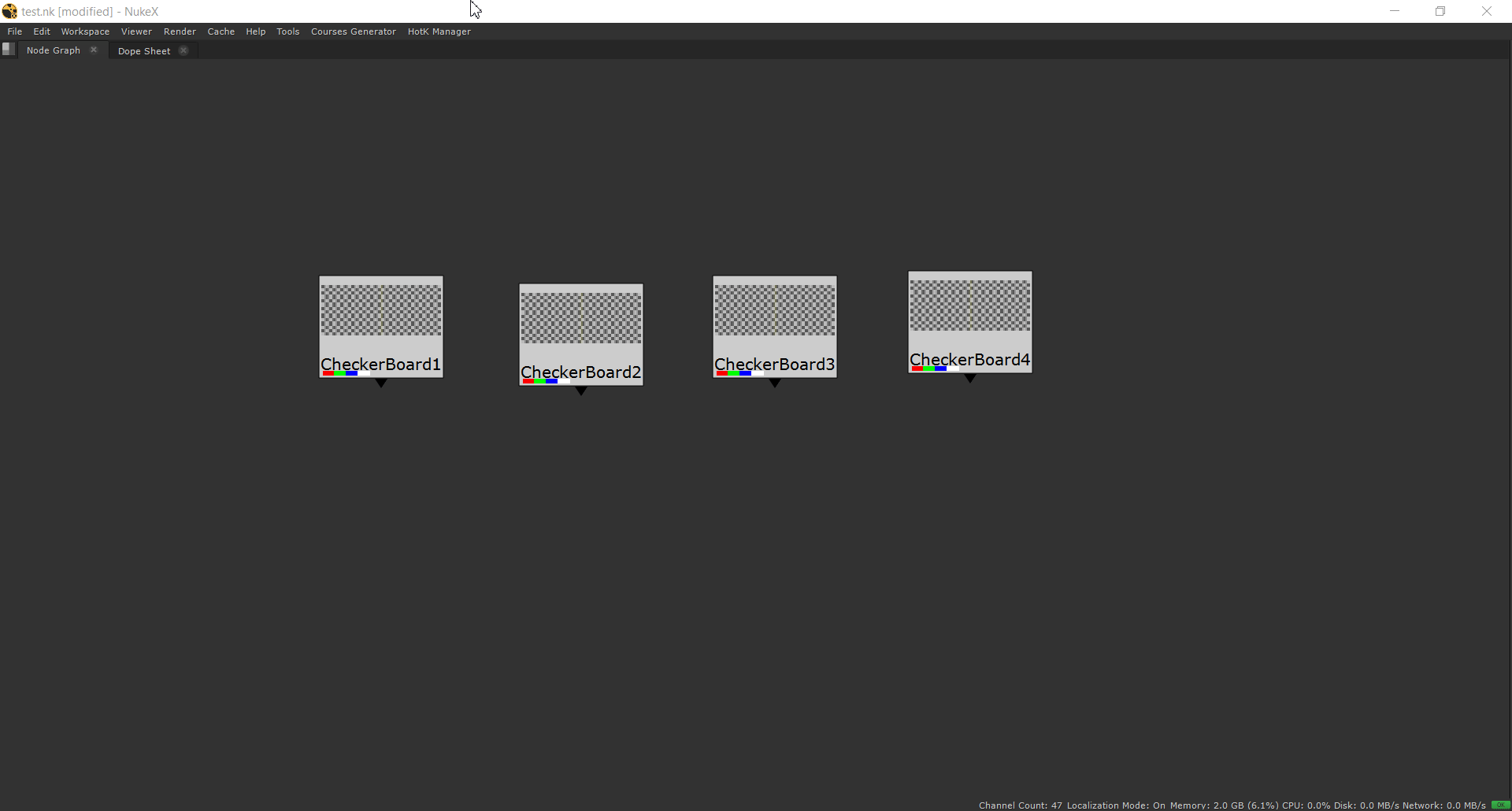The image size is (1512, 811).
Task: Click the red channel strip on CheckerBoard3
Action: click(x=724, y=374)
